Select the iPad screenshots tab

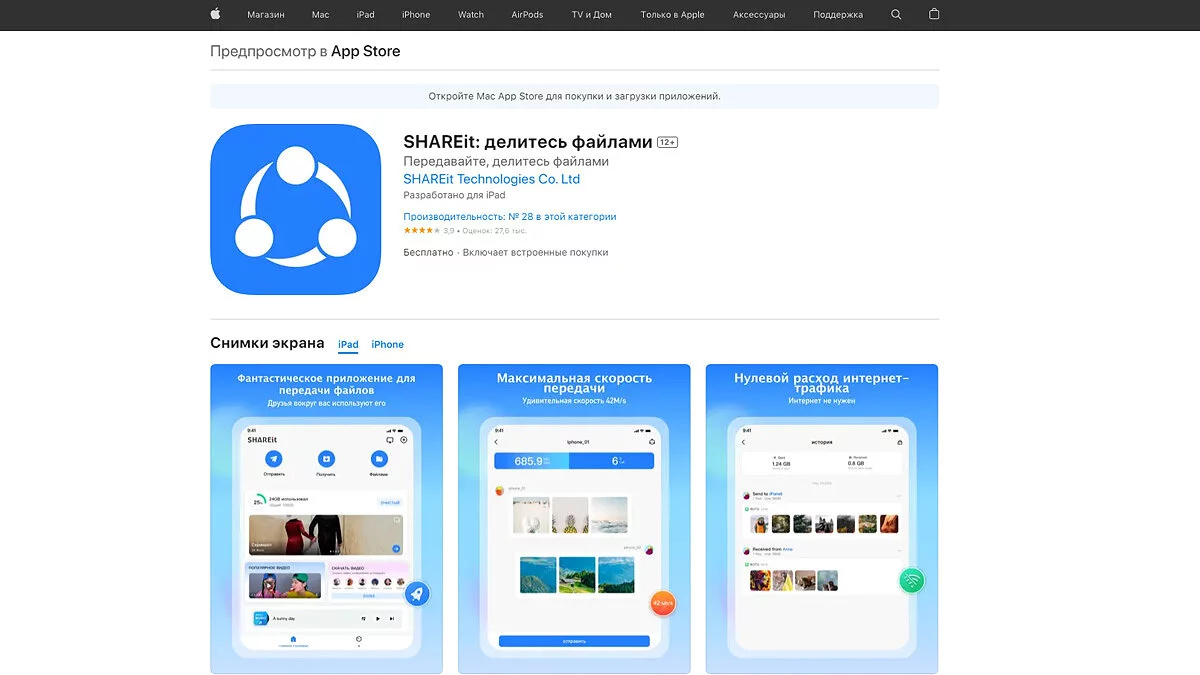tap(348, 345)
